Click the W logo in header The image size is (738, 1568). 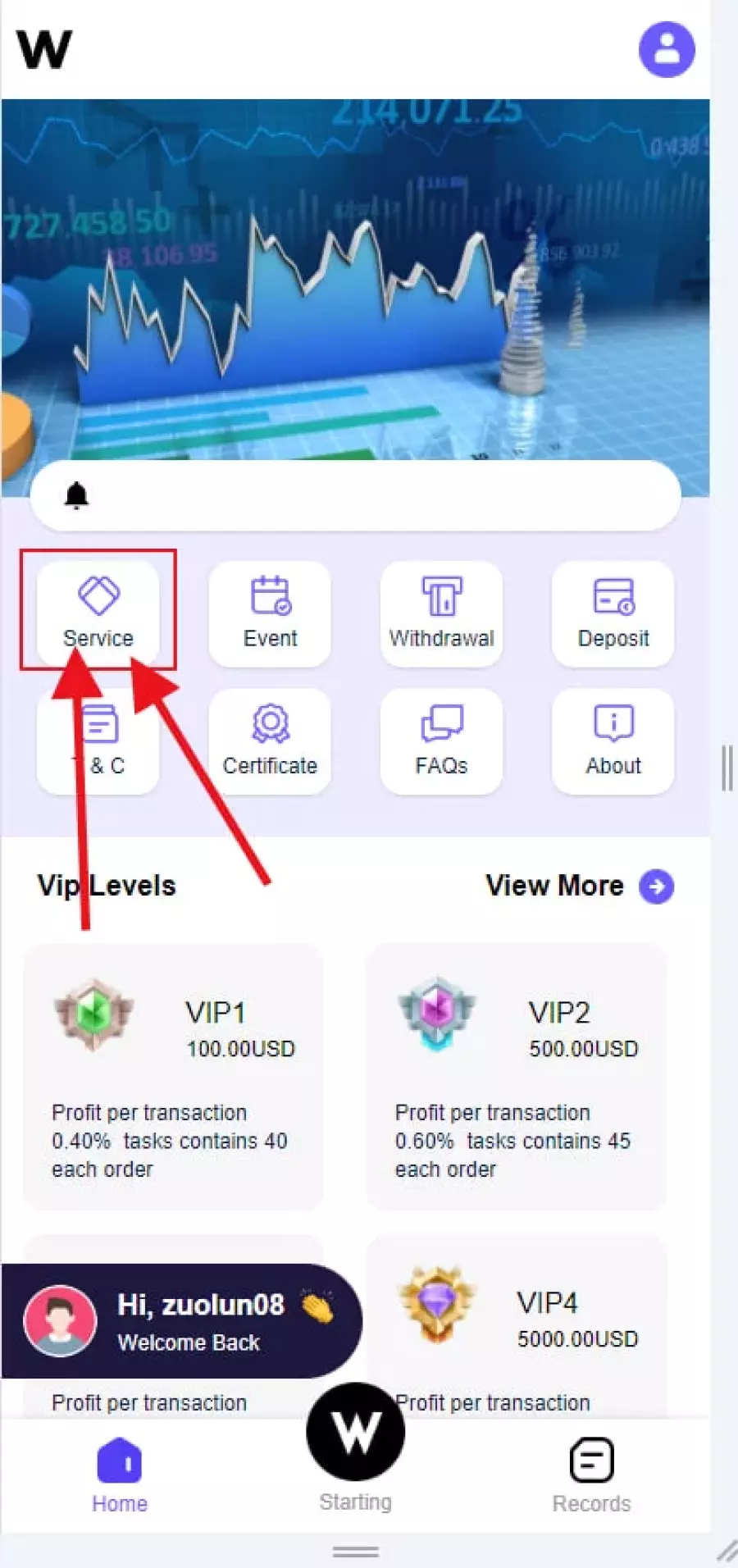44,49
